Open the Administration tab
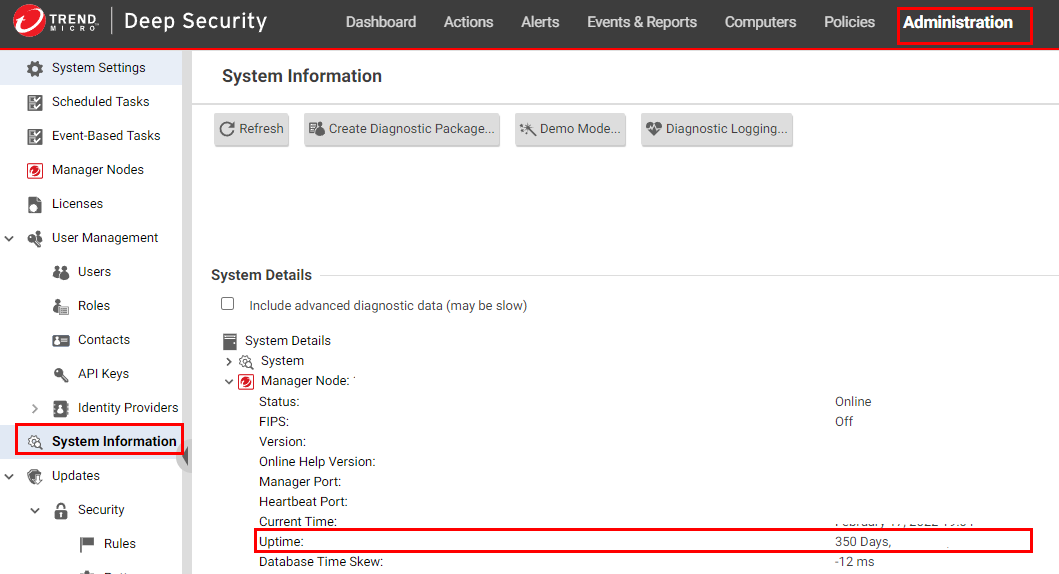The image size is (1059, 574). (x=958, y=23)
